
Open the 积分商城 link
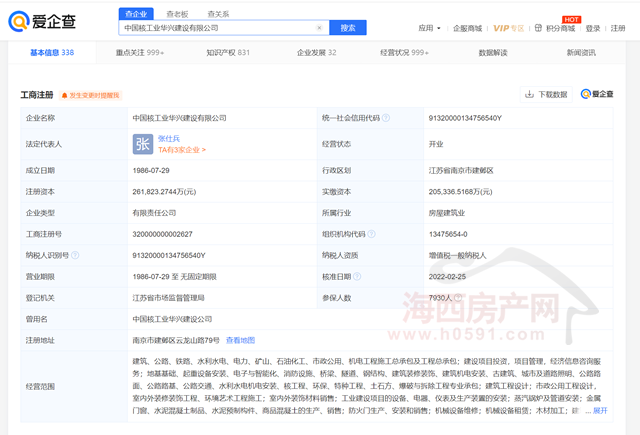tap(560, 28)
